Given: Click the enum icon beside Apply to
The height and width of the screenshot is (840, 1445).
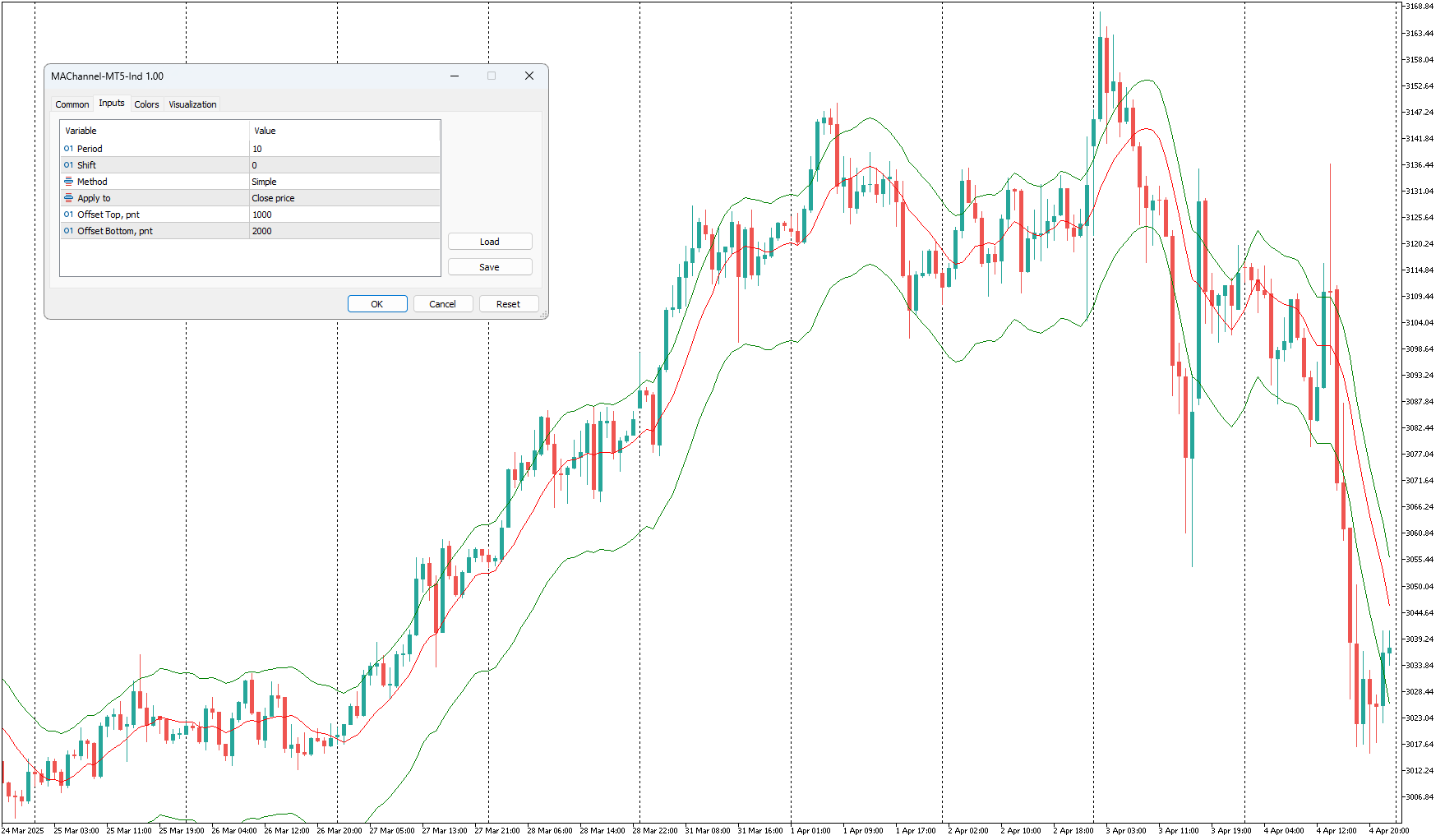Looking at the screenshot, I should [x=68, y=198].
